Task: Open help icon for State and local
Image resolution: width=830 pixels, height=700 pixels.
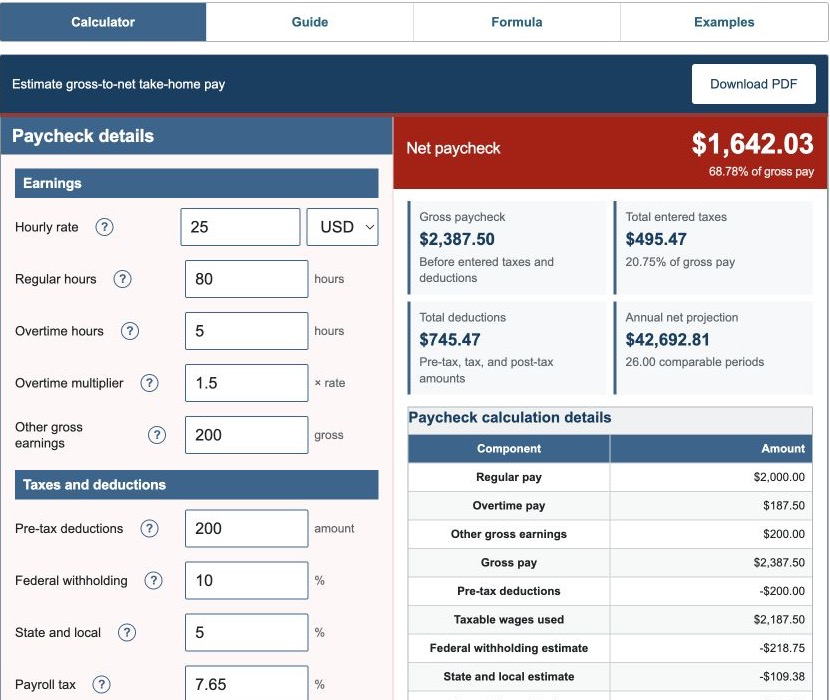Action: (x=127, y=632)
